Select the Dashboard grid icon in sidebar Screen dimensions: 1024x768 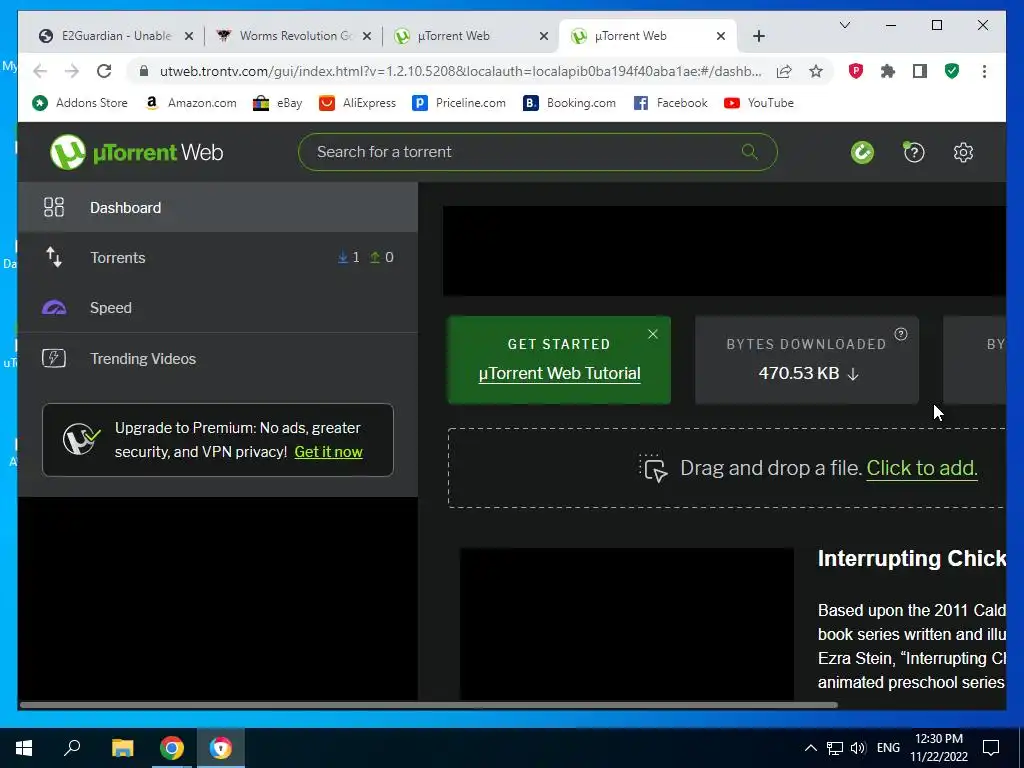pyautogui.click(x=54, y=207)
